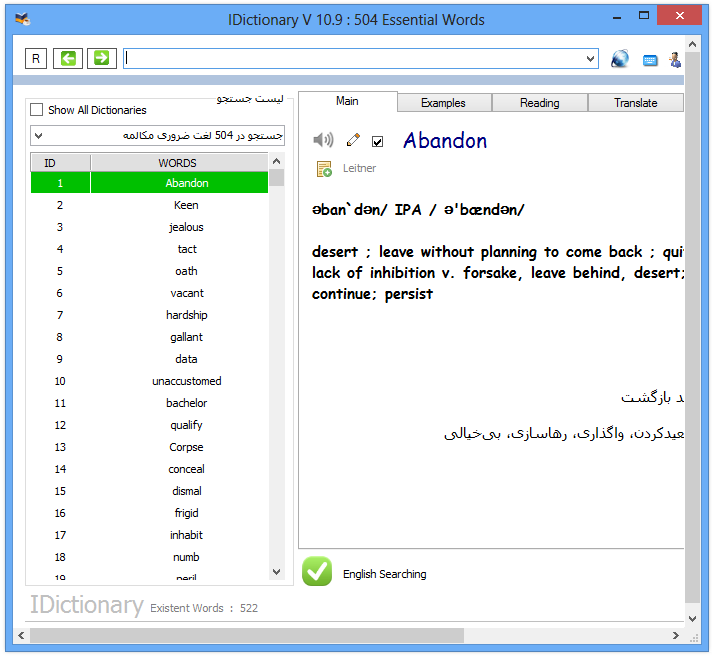
Task: Click the green checkmark English Searching icon
Action: point(317,571)
